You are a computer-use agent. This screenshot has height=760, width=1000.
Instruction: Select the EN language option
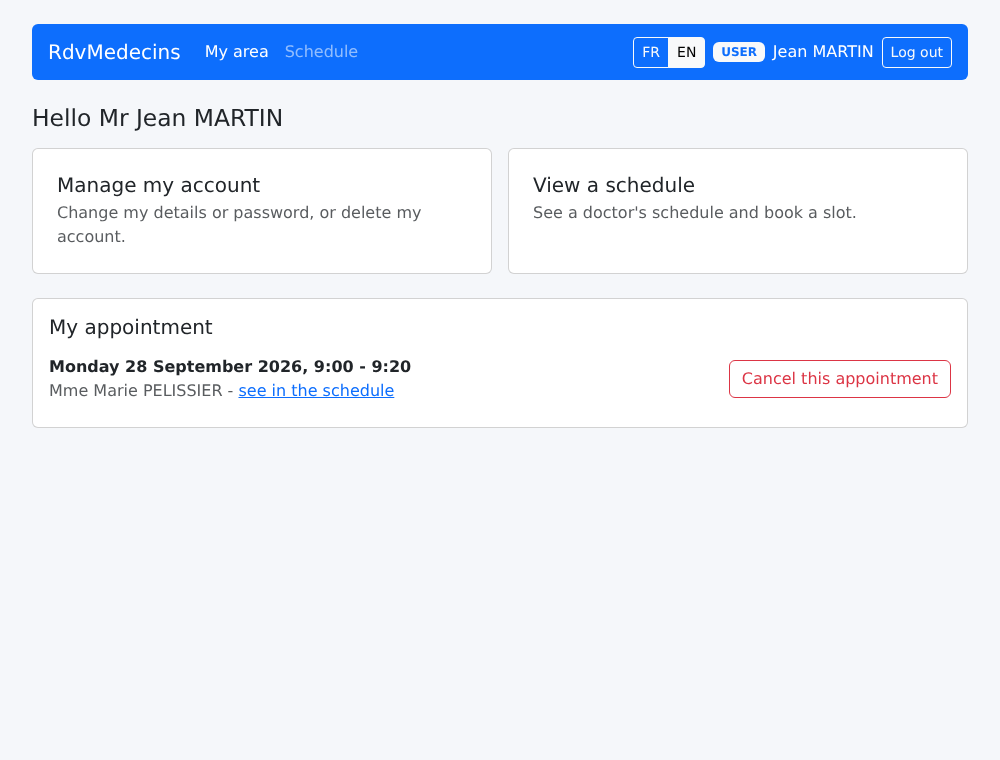click(x=686, y=52)
